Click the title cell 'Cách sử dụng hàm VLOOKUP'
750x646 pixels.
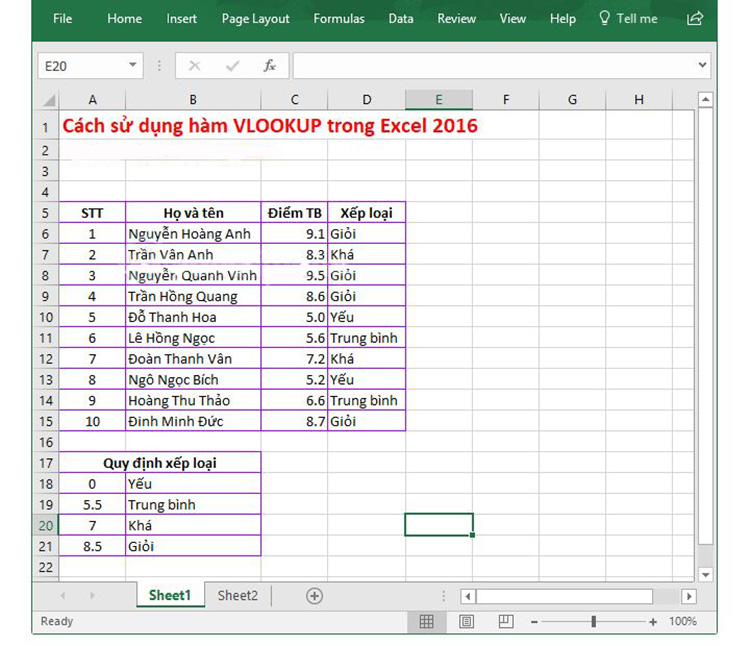[270, 126]
